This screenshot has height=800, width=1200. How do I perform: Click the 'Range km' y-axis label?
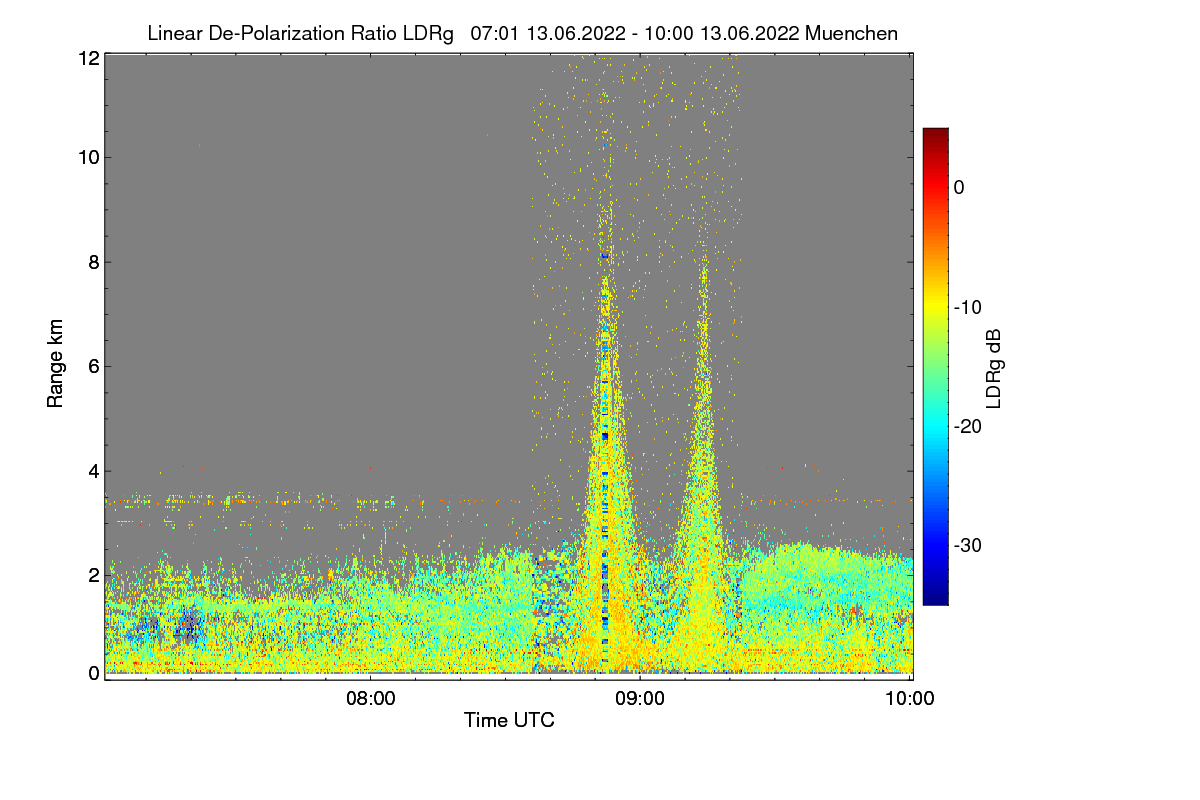tap(56, 364)
